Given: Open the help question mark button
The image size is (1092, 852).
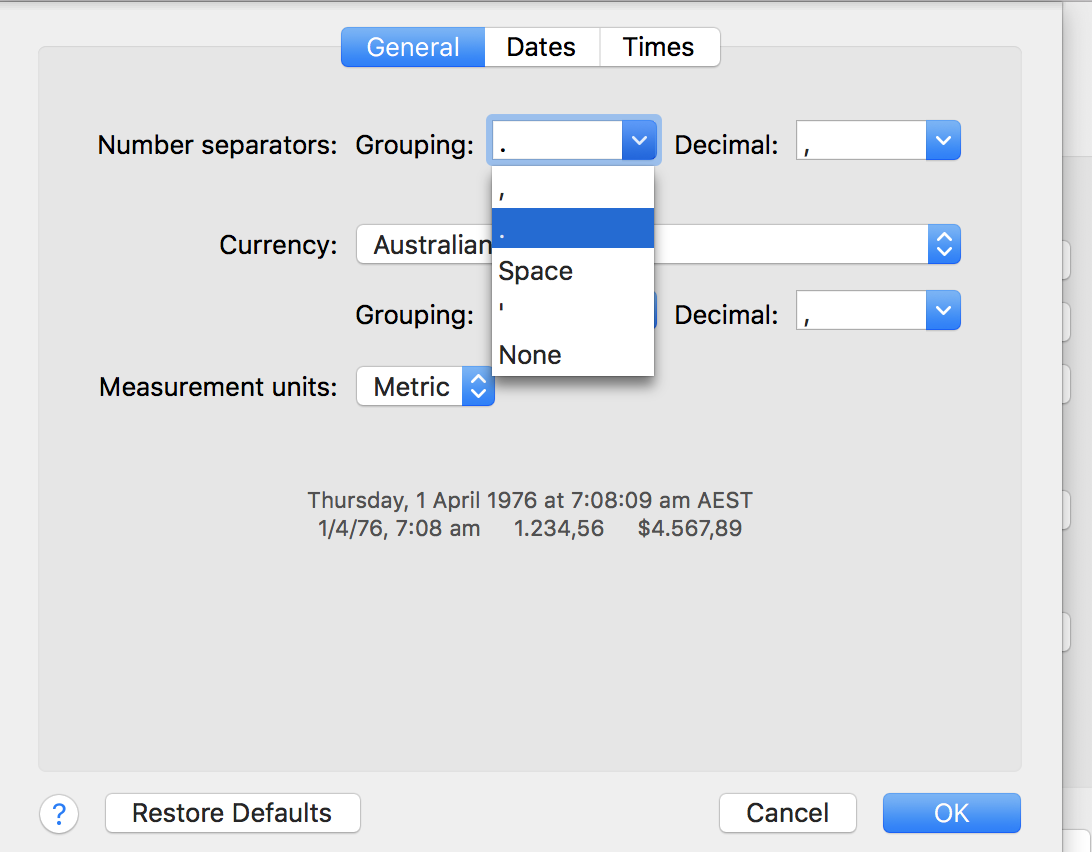Looking at the screenshot, I should pyautogui.click(x=59, y=813).
